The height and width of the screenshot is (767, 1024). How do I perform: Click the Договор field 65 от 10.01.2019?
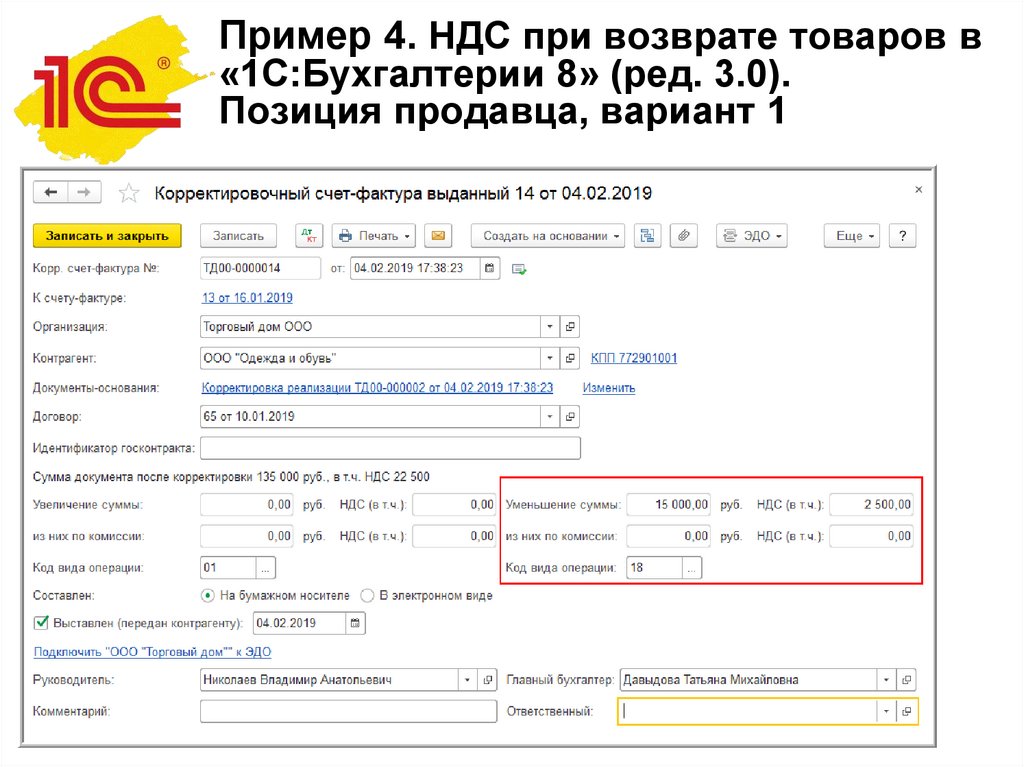(370, 417)
